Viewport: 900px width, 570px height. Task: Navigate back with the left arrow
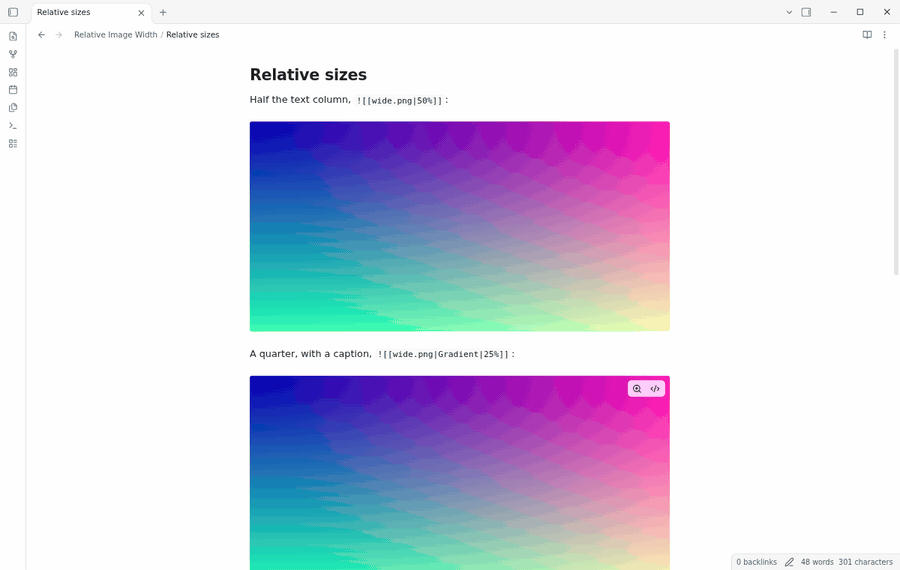(x=41, y=35)
